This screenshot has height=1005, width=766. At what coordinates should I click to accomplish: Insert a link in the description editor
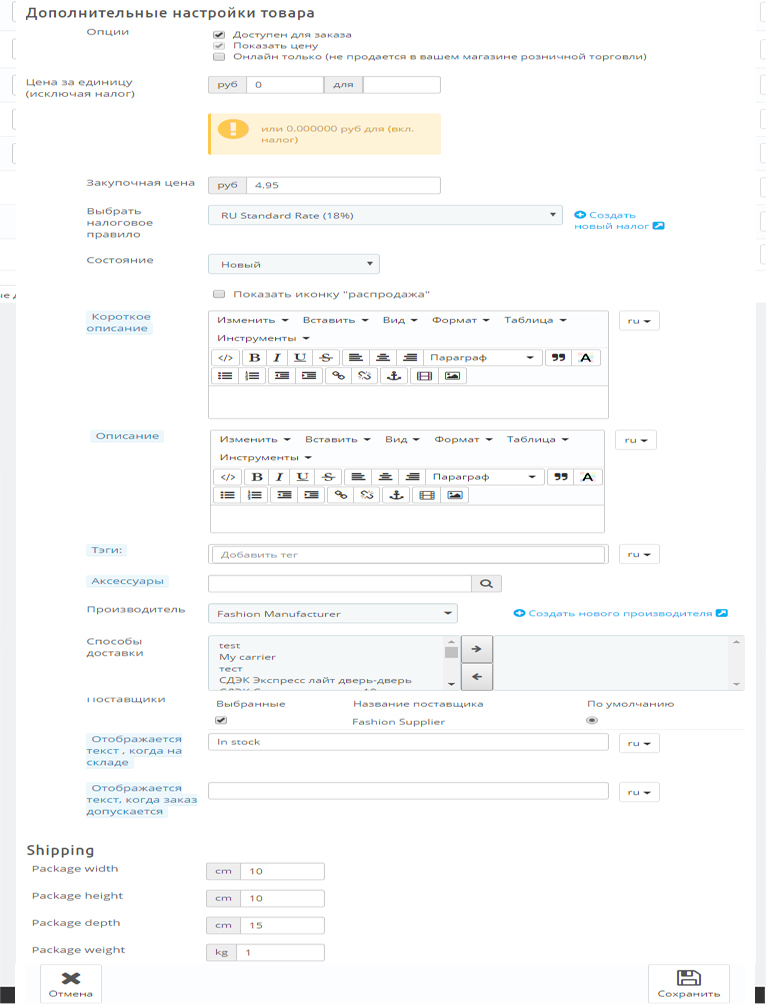pos(340,495)
